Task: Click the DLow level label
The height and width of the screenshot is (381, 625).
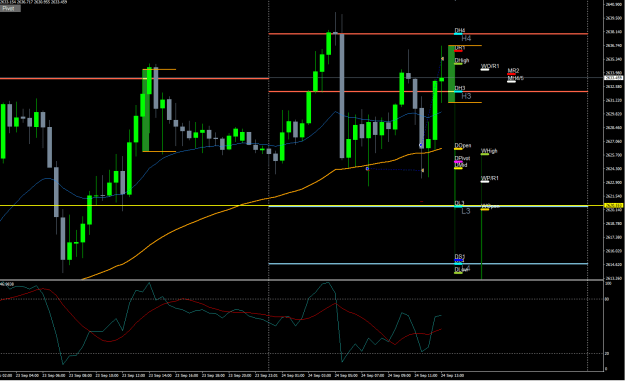Action: (461, 270)
